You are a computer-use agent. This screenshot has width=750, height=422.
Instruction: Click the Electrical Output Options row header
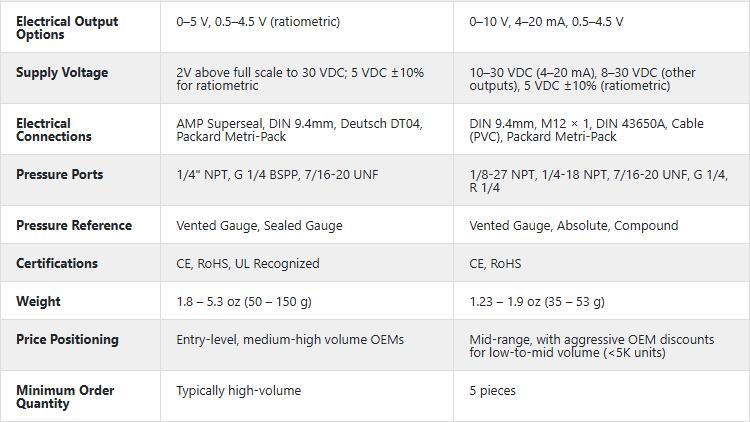(x=67, y=28)
